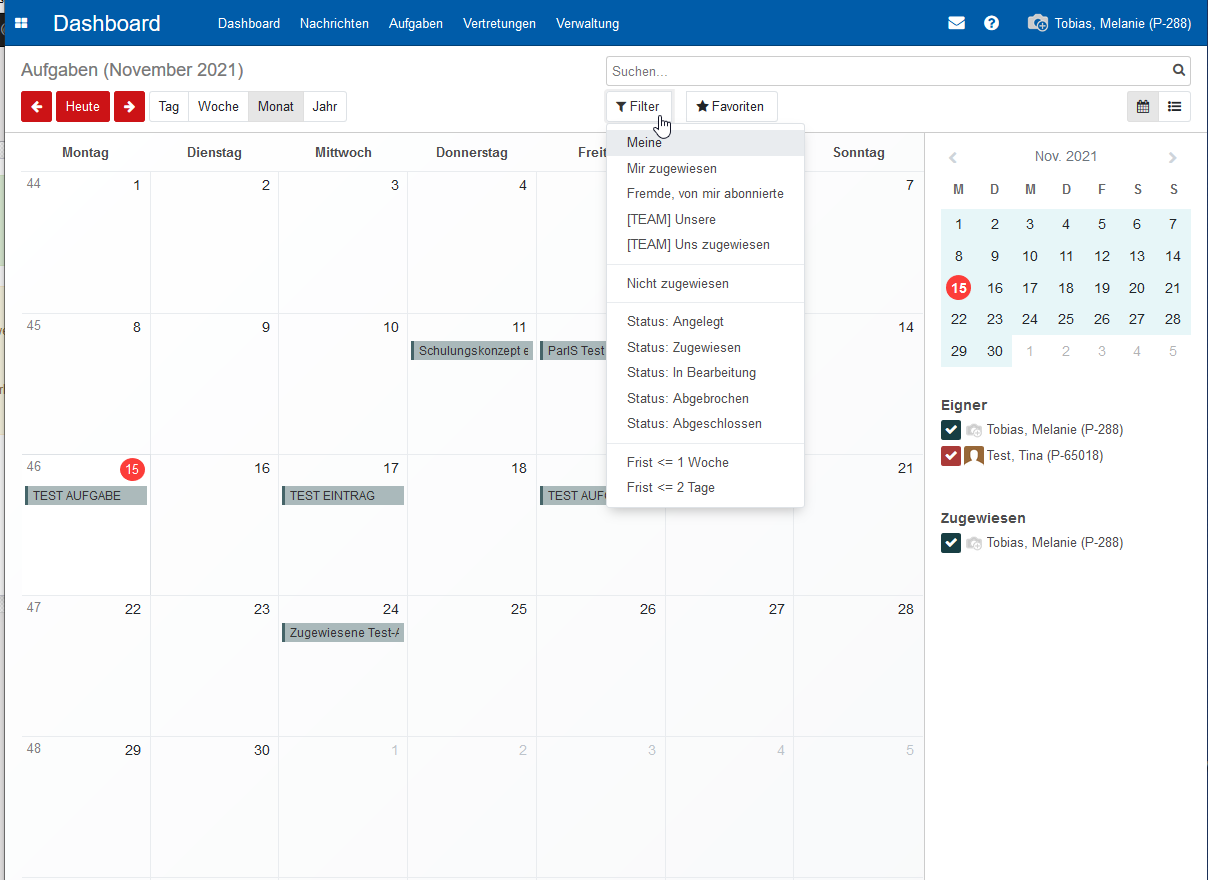Open the app grid menu icon
Viewport: 1208px width, 880px height.
click(21, 23)
